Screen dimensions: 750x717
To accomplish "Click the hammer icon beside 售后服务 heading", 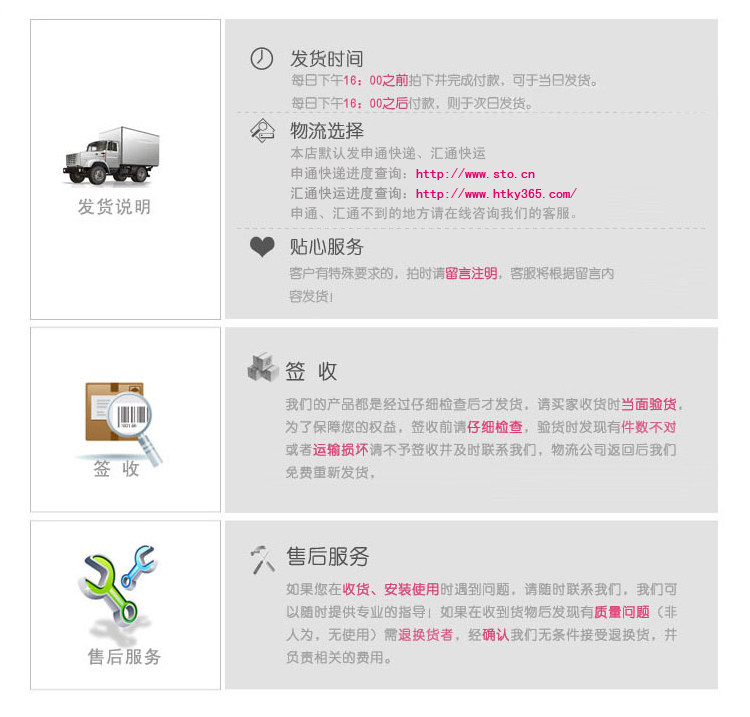I will click(262, 558).
